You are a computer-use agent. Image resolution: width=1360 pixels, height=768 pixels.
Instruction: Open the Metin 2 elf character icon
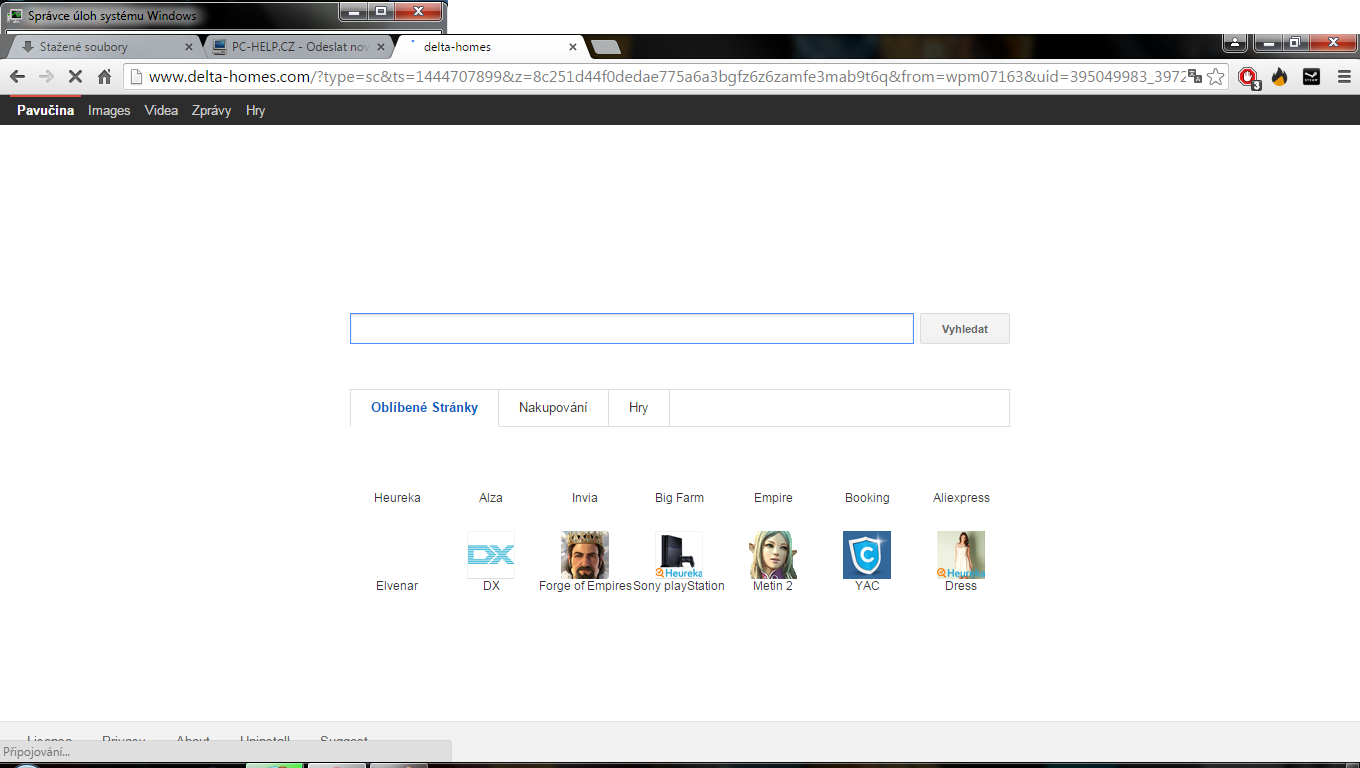pos(773,555)
